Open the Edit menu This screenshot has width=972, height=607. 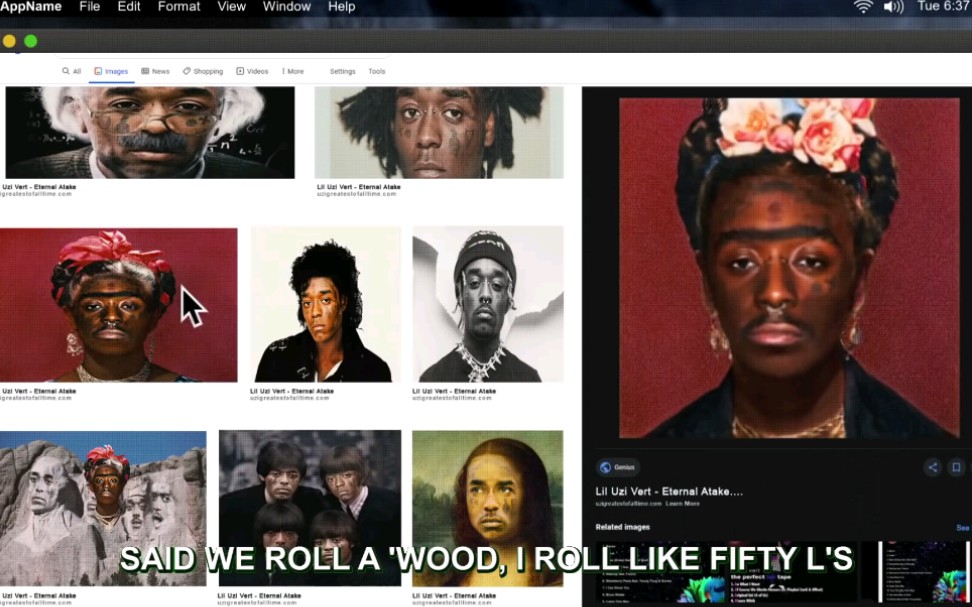click(x=129, y=7)
